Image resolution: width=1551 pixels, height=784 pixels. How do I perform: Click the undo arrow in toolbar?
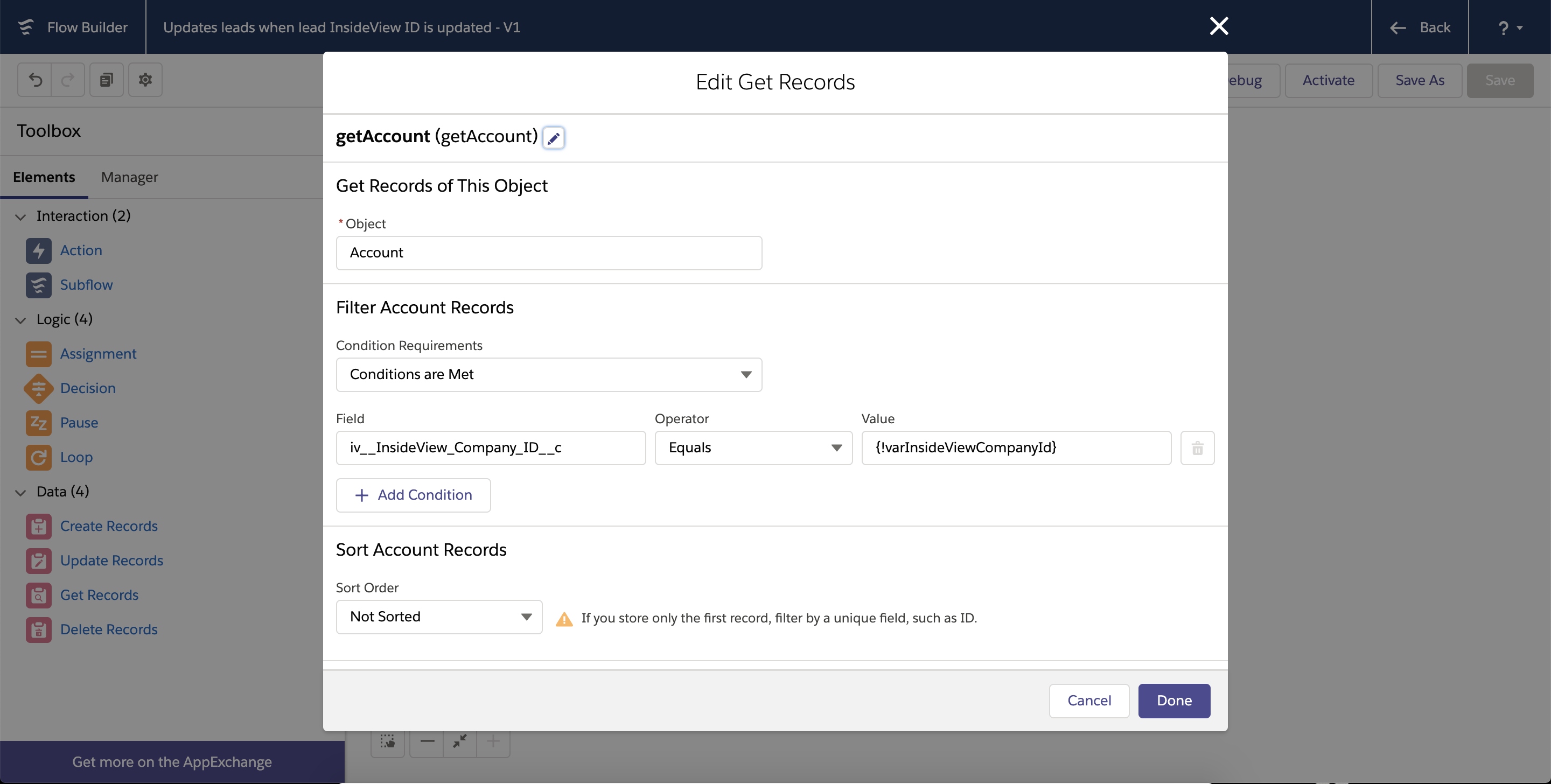[35, 80]
